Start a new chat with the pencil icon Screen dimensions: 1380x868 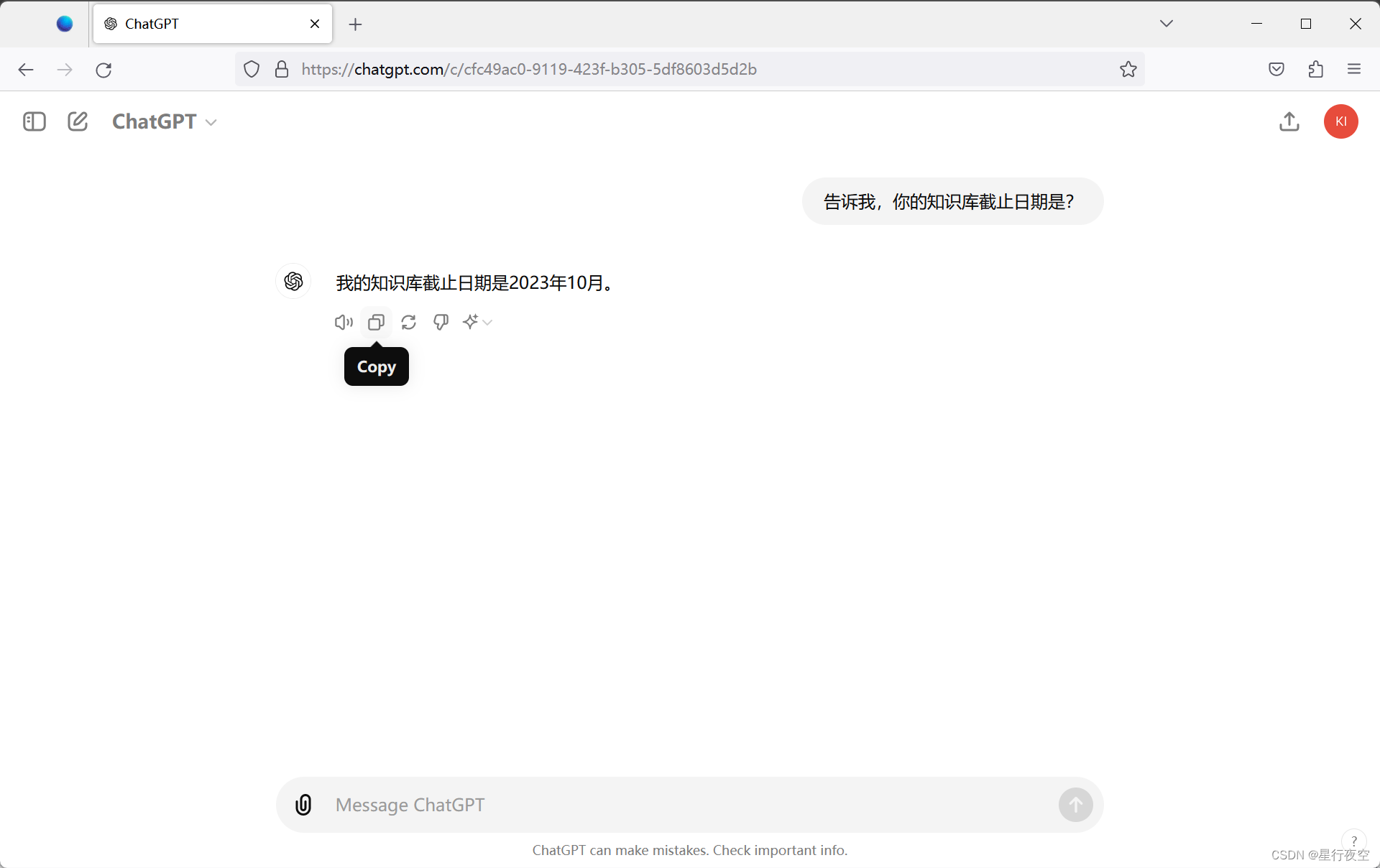78,121
